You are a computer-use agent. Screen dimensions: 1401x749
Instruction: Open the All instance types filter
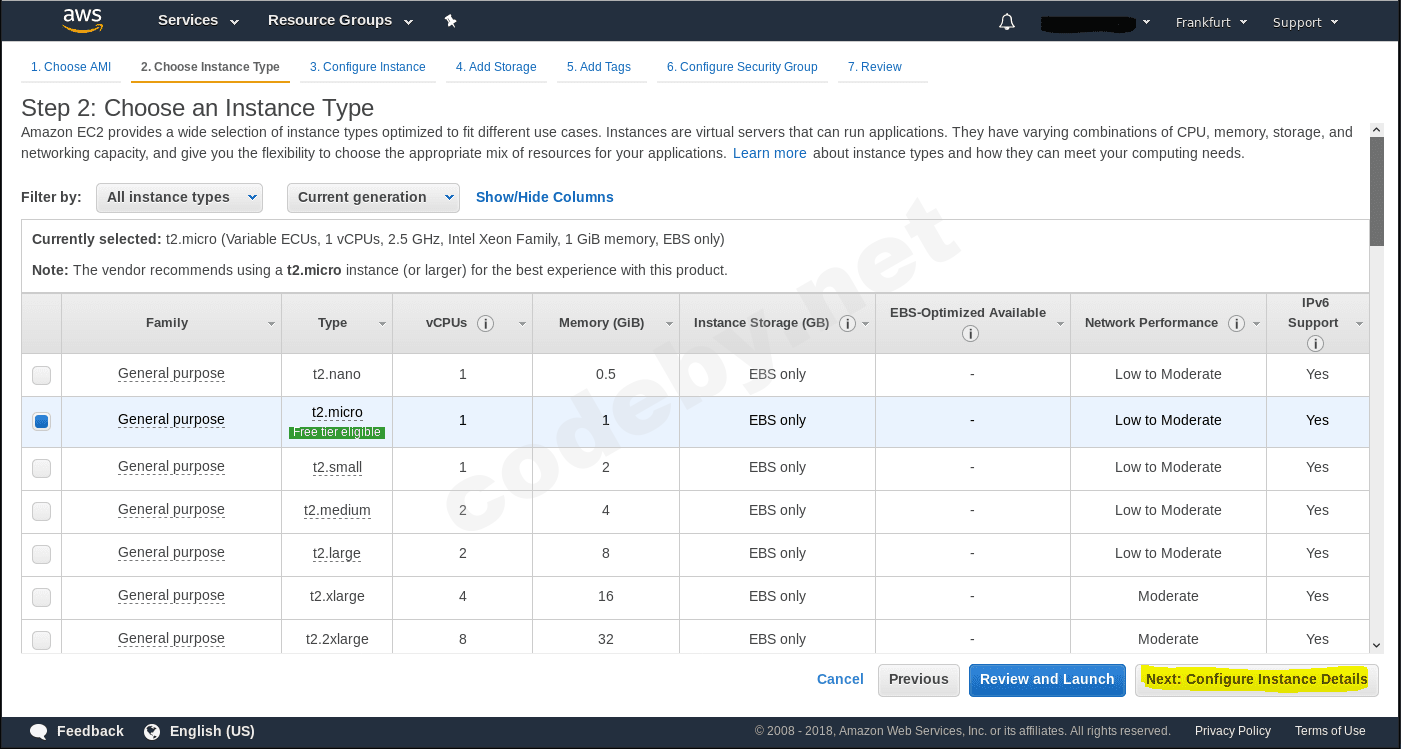(x=179, y=197)
